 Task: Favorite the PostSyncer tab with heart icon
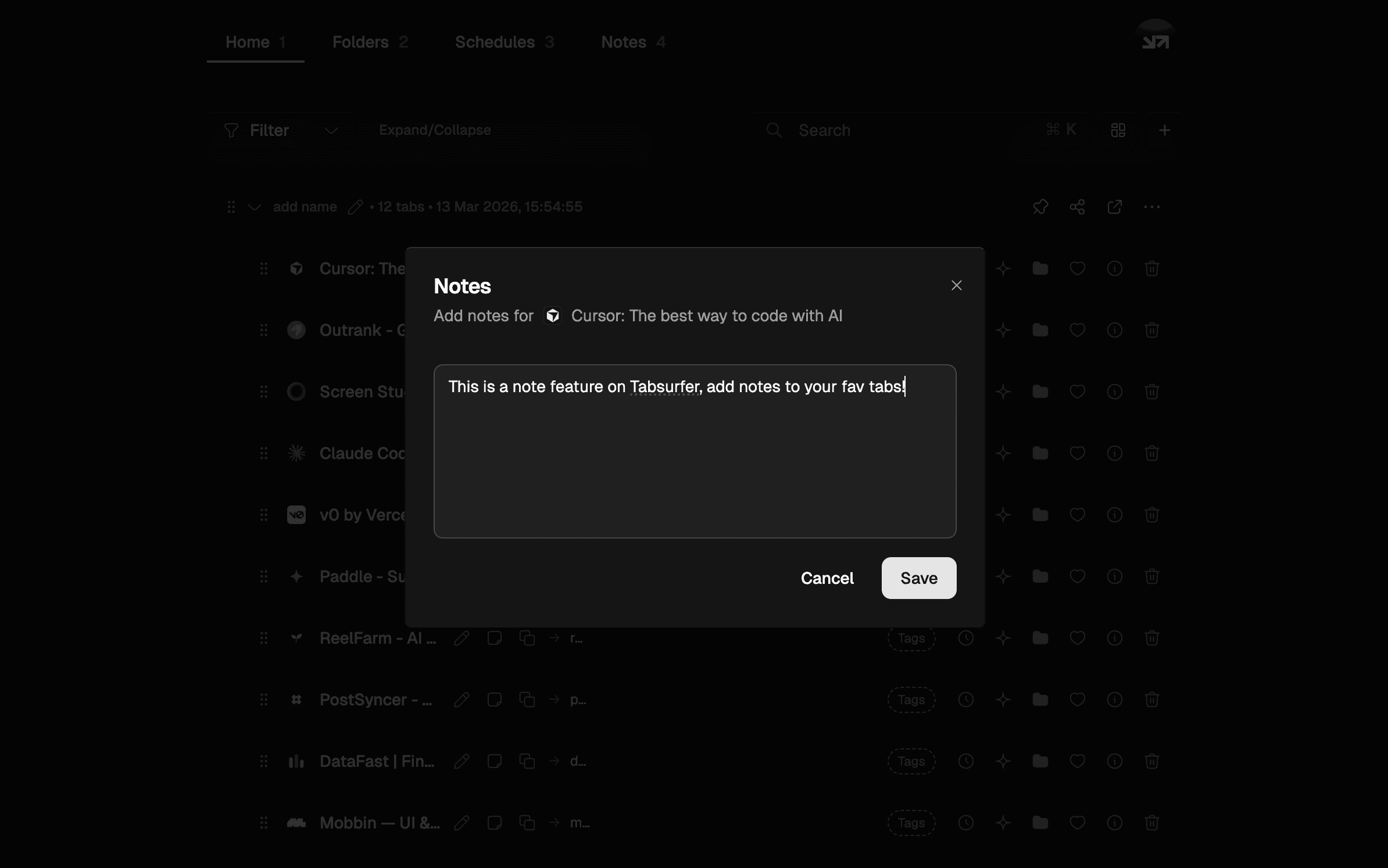click(x=1077, y=700)
